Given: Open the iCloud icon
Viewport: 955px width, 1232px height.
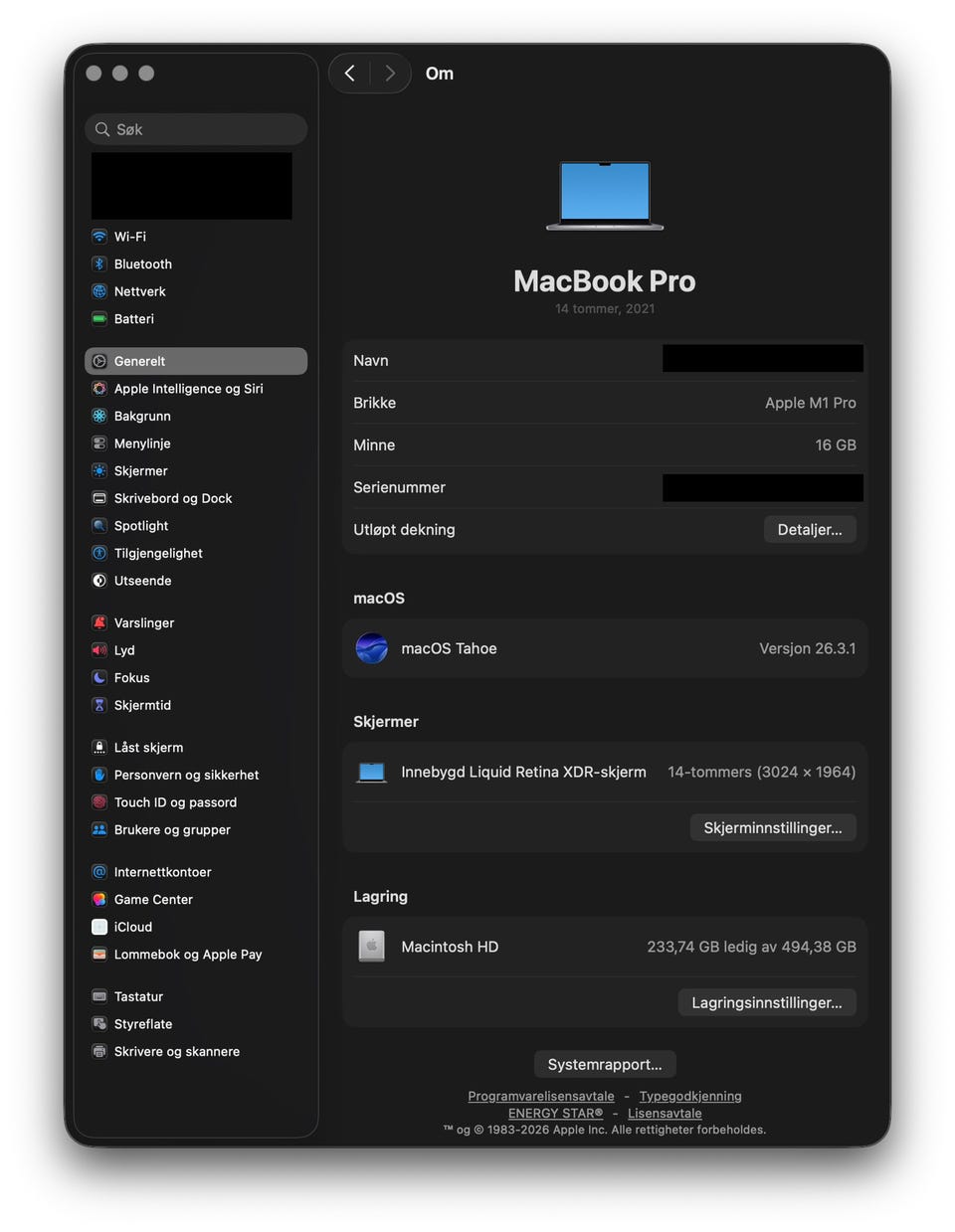Looking at the screenshot, I should [x=99, y=927].
